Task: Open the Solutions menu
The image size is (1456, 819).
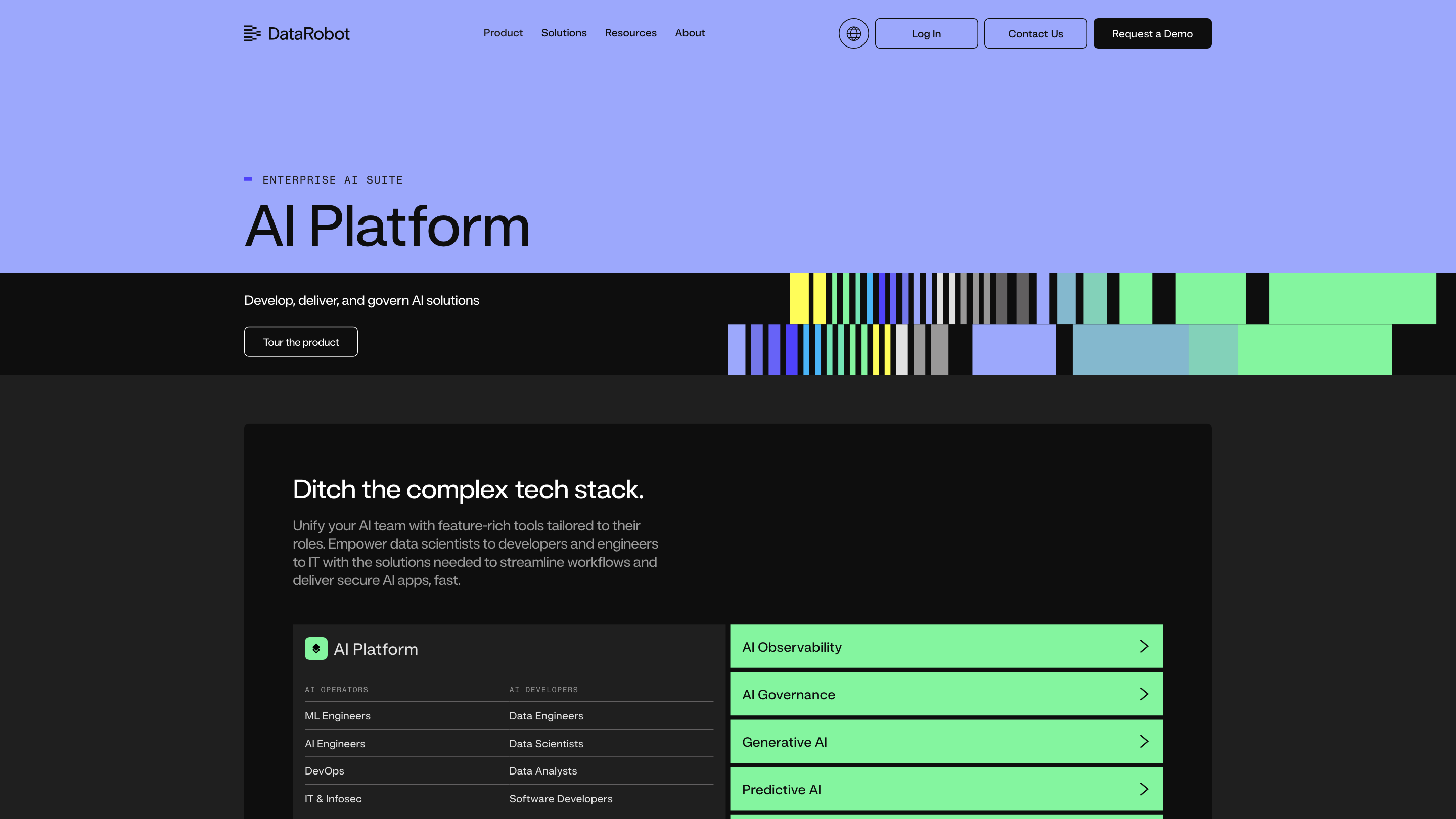Action: [x=564, y=33]
